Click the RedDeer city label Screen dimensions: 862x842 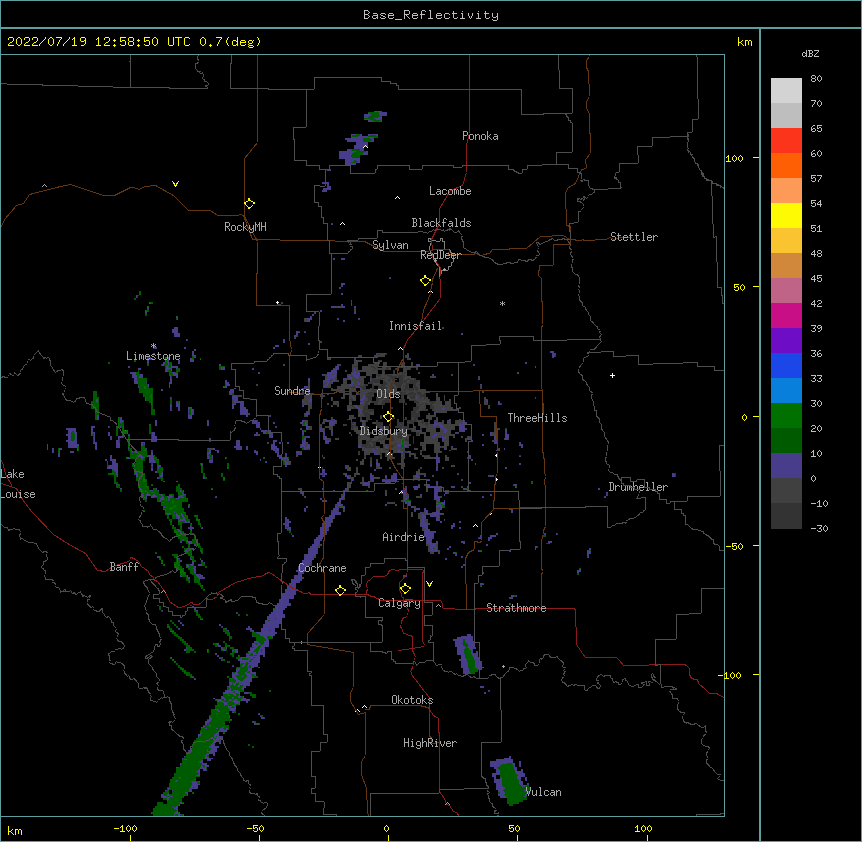(x=440, y=255)
